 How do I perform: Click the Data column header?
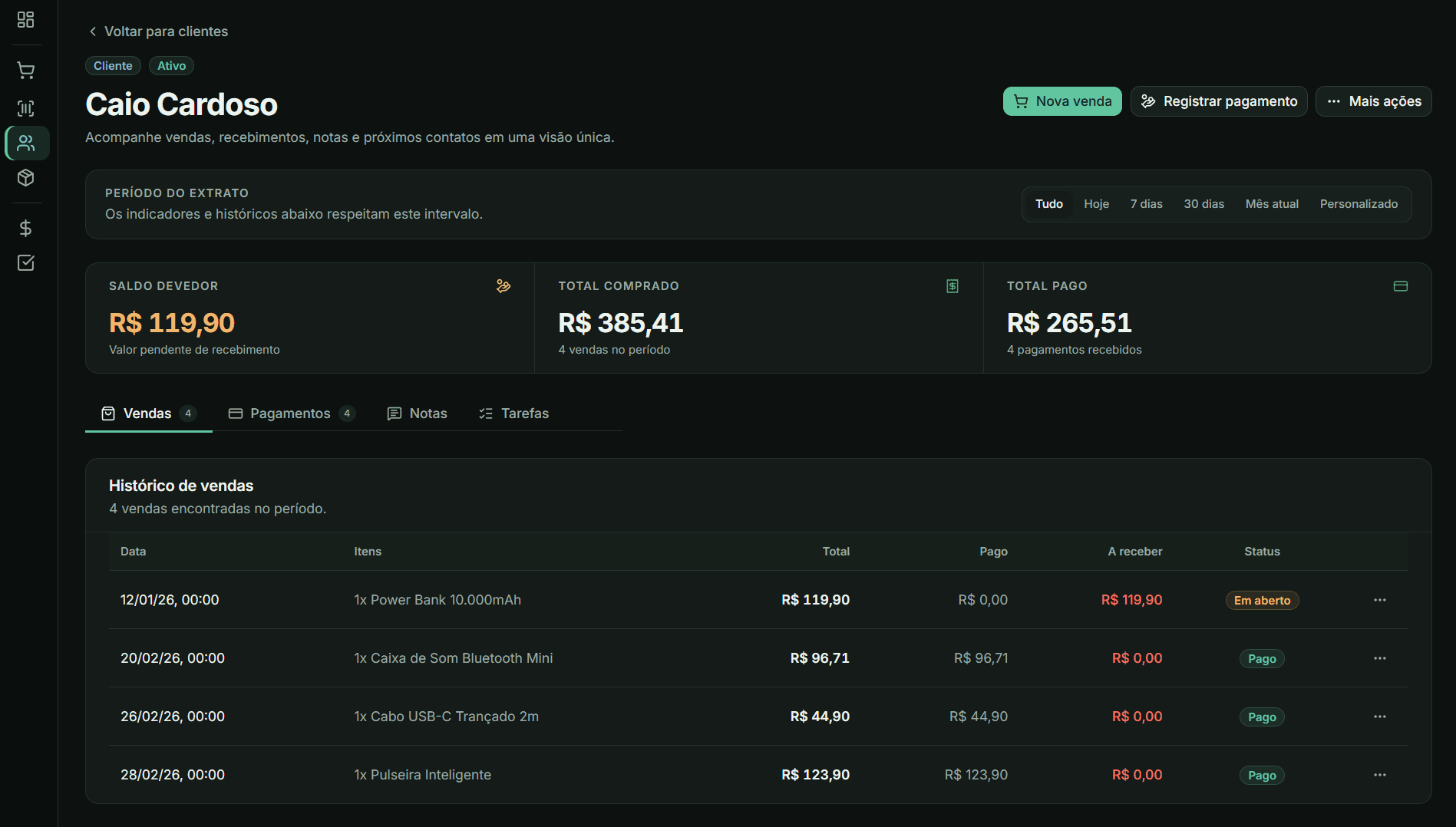[134, 552]
